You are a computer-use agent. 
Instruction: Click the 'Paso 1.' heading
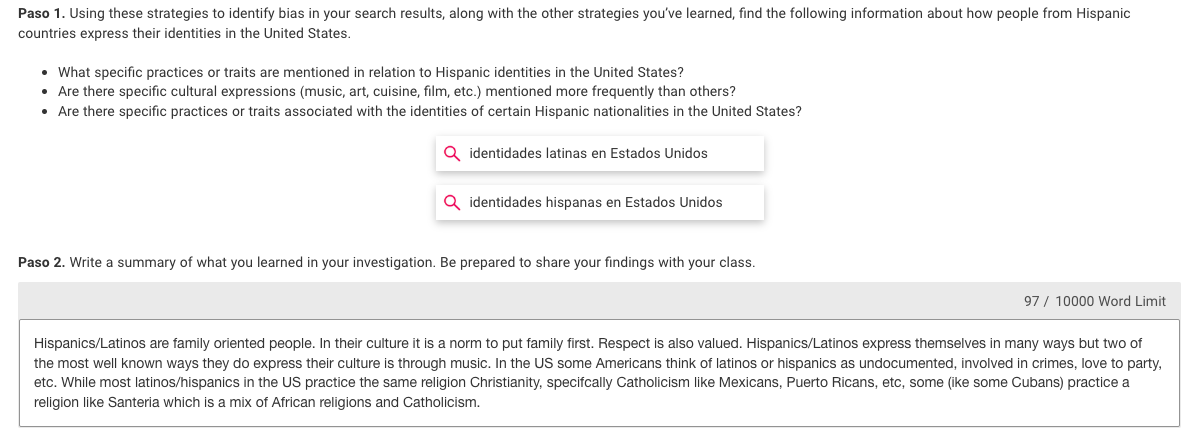pos(42,14)
